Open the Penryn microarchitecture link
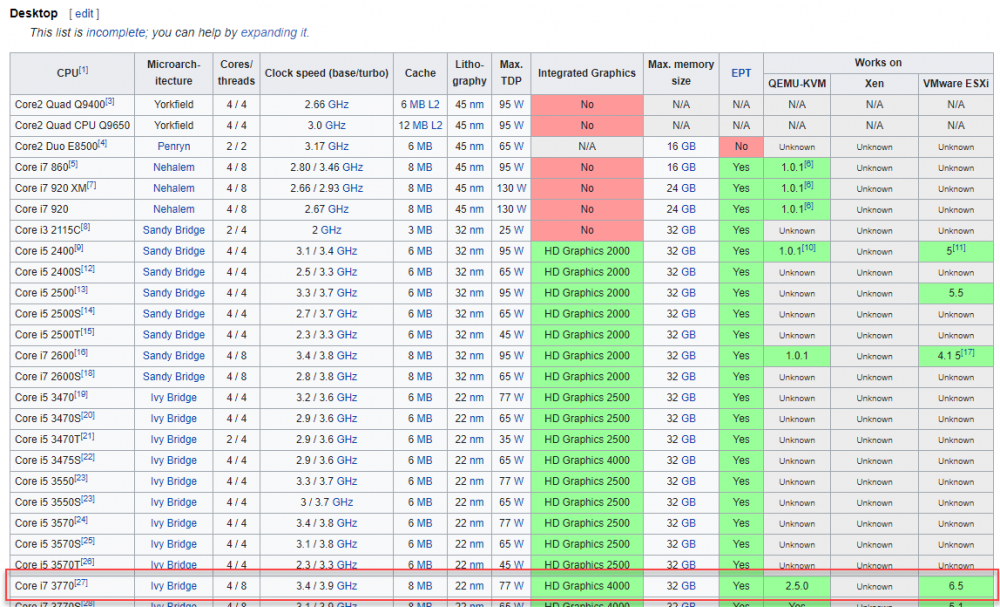 tap(173, 147)
